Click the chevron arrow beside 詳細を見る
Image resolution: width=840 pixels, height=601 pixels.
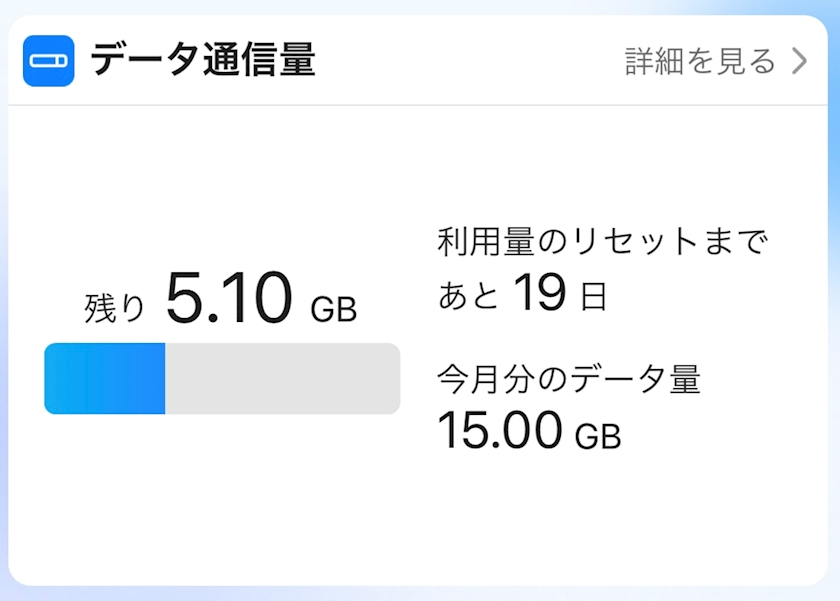(800, 61)
